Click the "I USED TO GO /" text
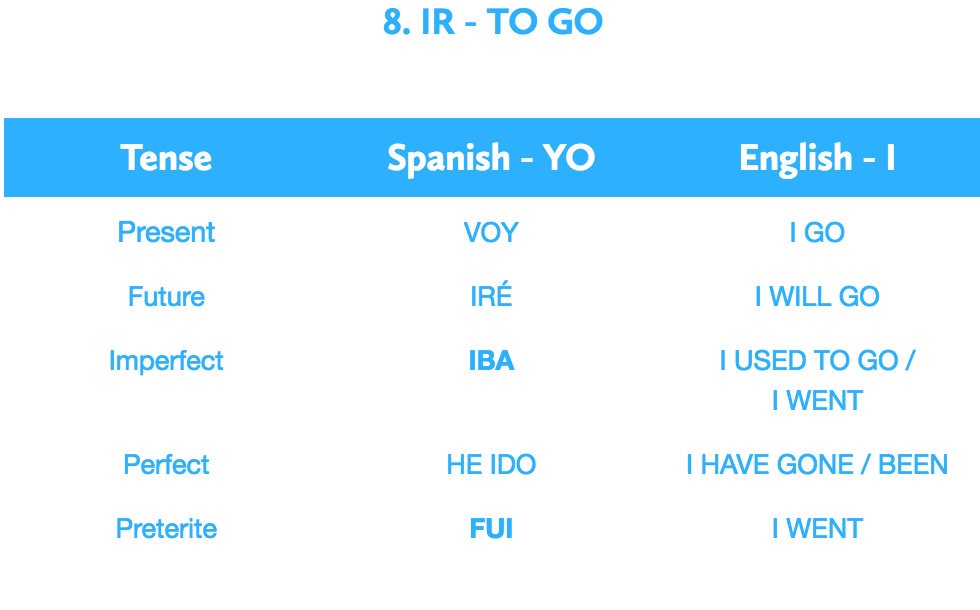Screen dimensions: 980x610 pyautogui.click(x=817, y=361)
